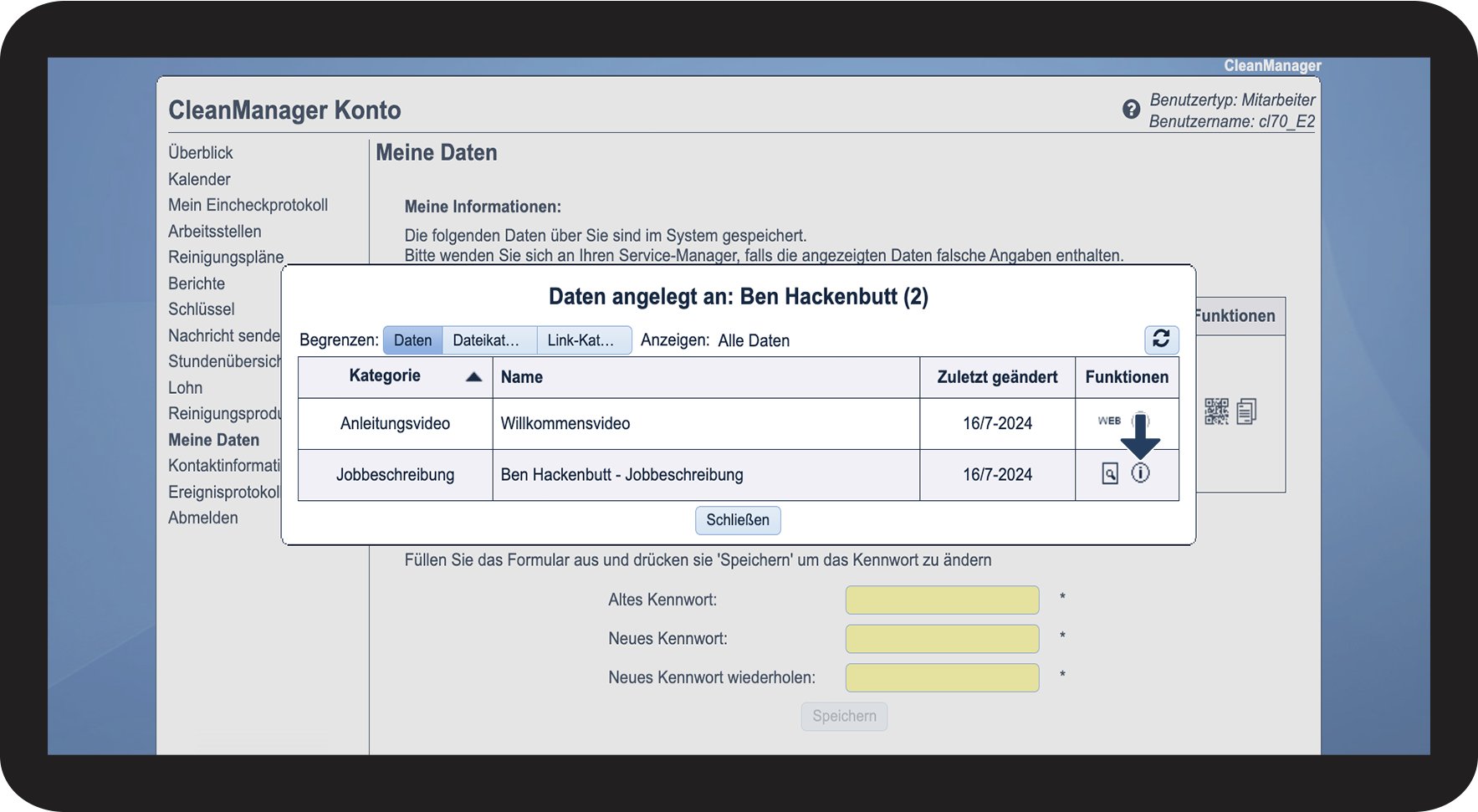Viewport: 1478px width, 812px height.
Task: Click the Speichern button
Action: [844, 716]
